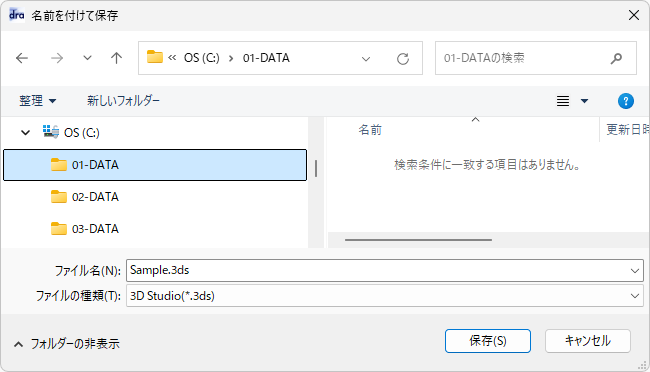Click the キャンセル cancel button
The width and height of the screenshot is (650, 372).
coord(588,341)
